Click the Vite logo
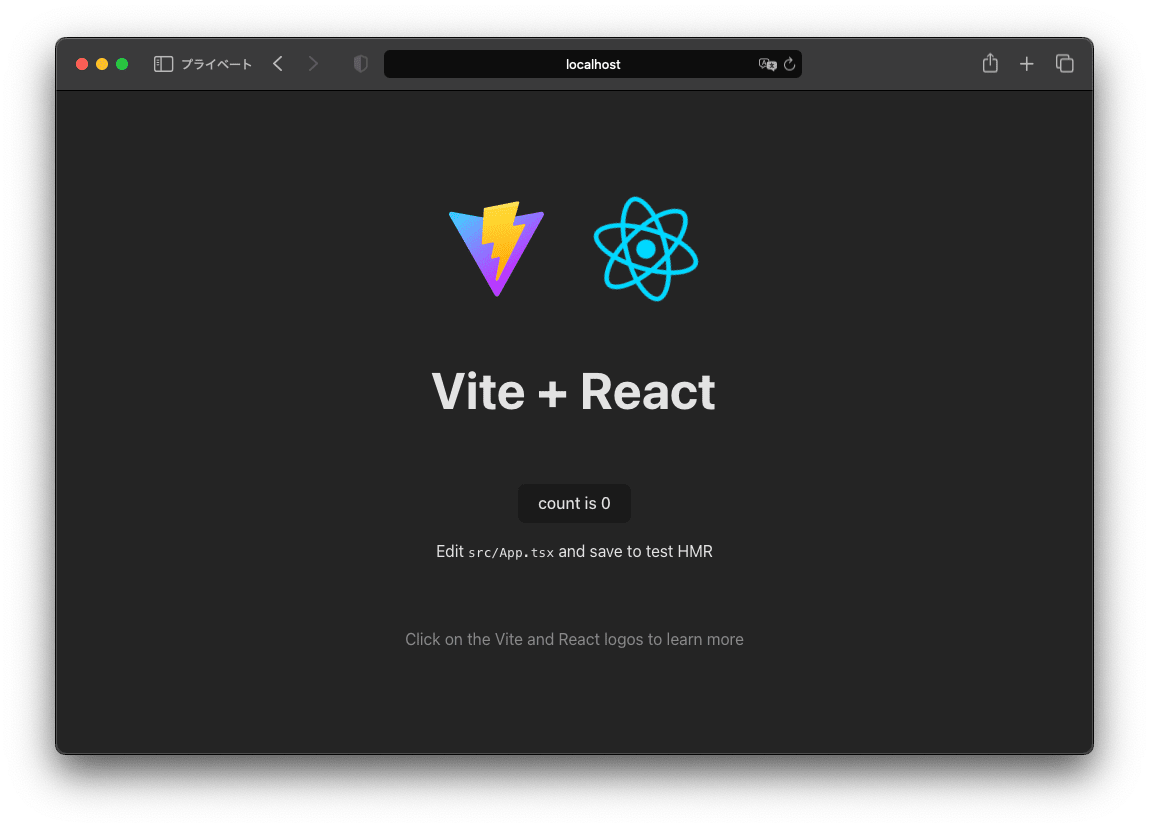Image resolution: width=1149 pixels, height=828 pixels. 496,248
